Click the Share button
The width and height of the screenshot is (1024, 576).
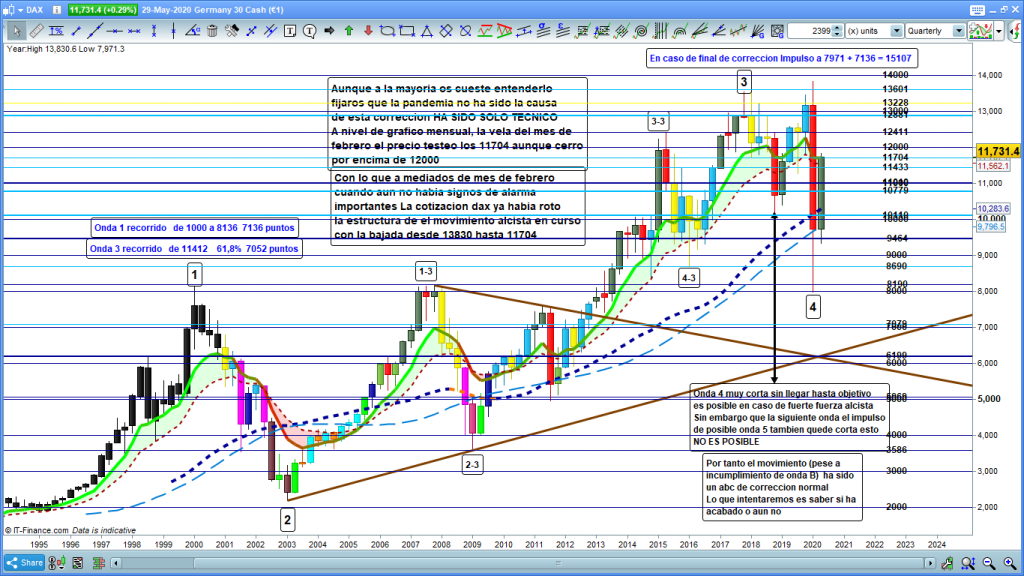point(28,563)
